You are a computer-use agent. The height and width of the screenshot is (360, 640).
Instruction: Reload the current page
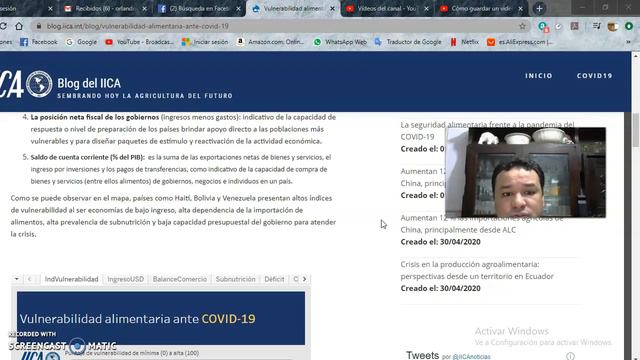3,26
